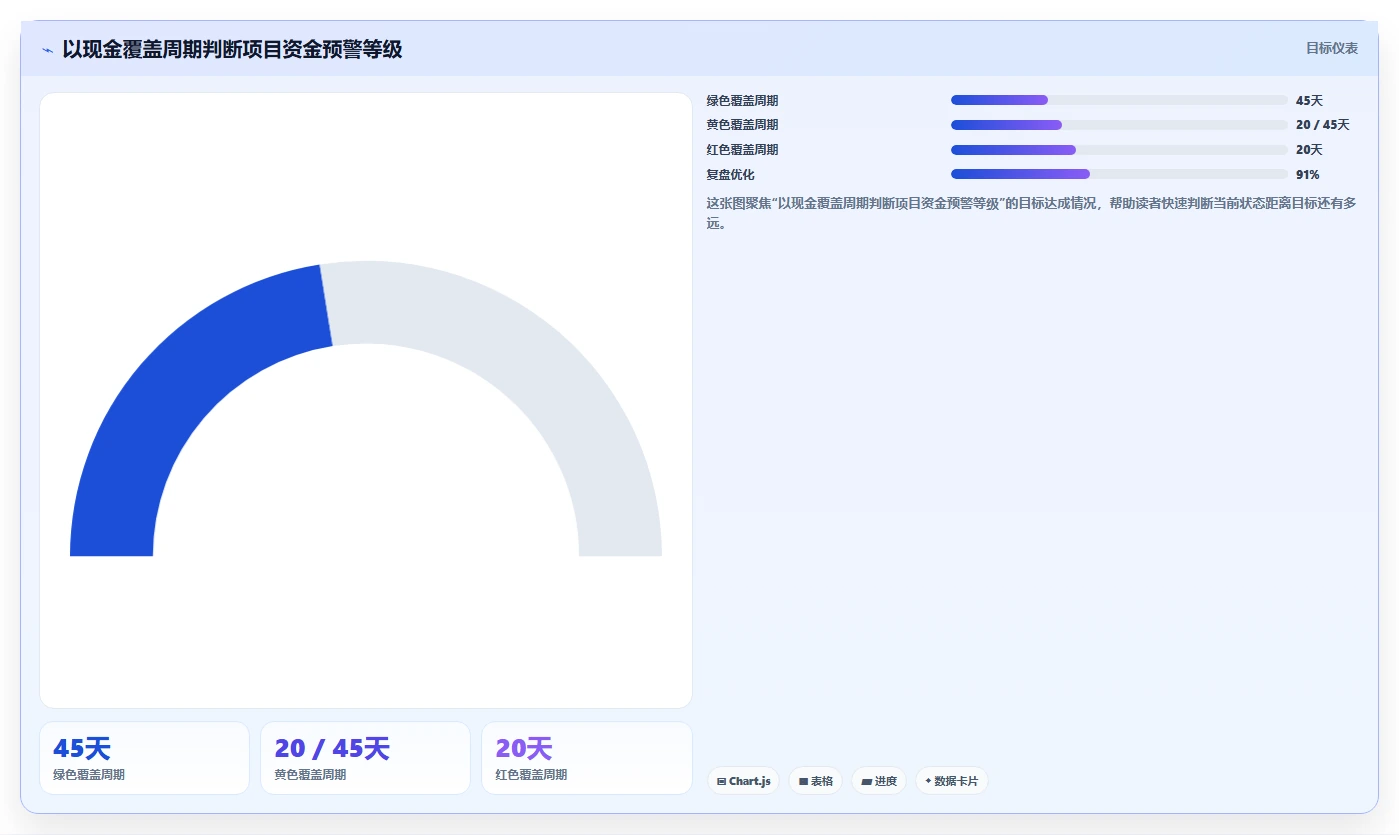Click the 进度 tag chip
This screenshot has width=1399, height=835.
point(879,781)
